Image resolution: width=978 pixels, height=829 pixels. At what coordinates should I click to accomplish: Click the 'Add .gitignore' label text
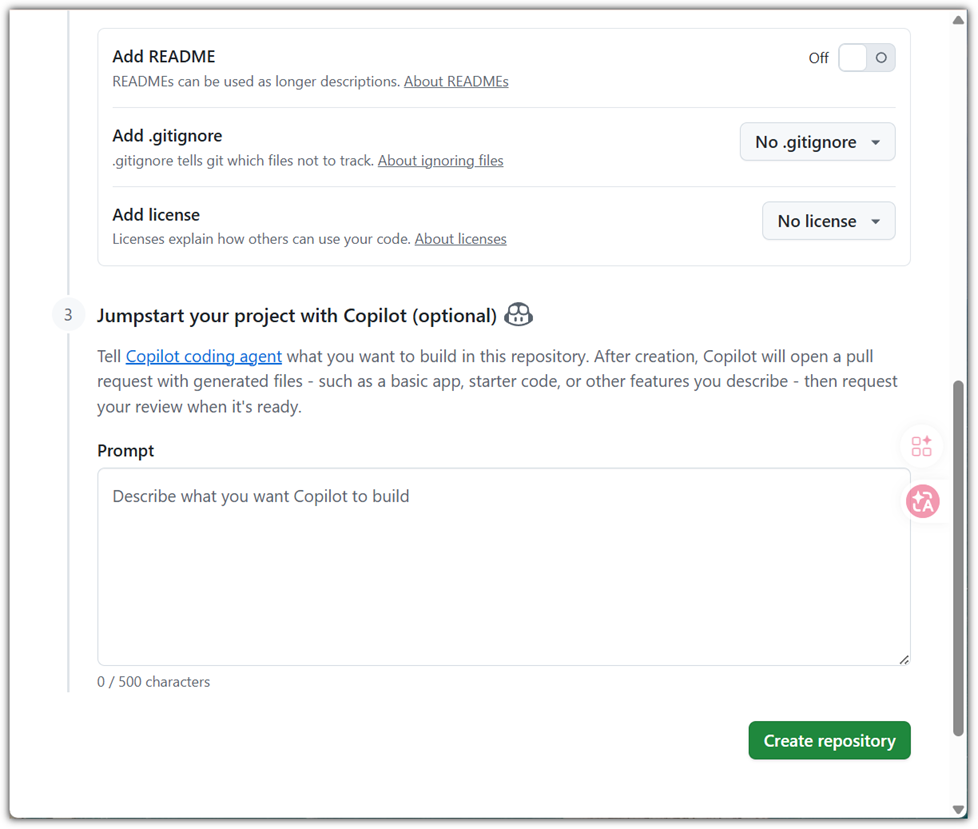click(x=167, y=136)
